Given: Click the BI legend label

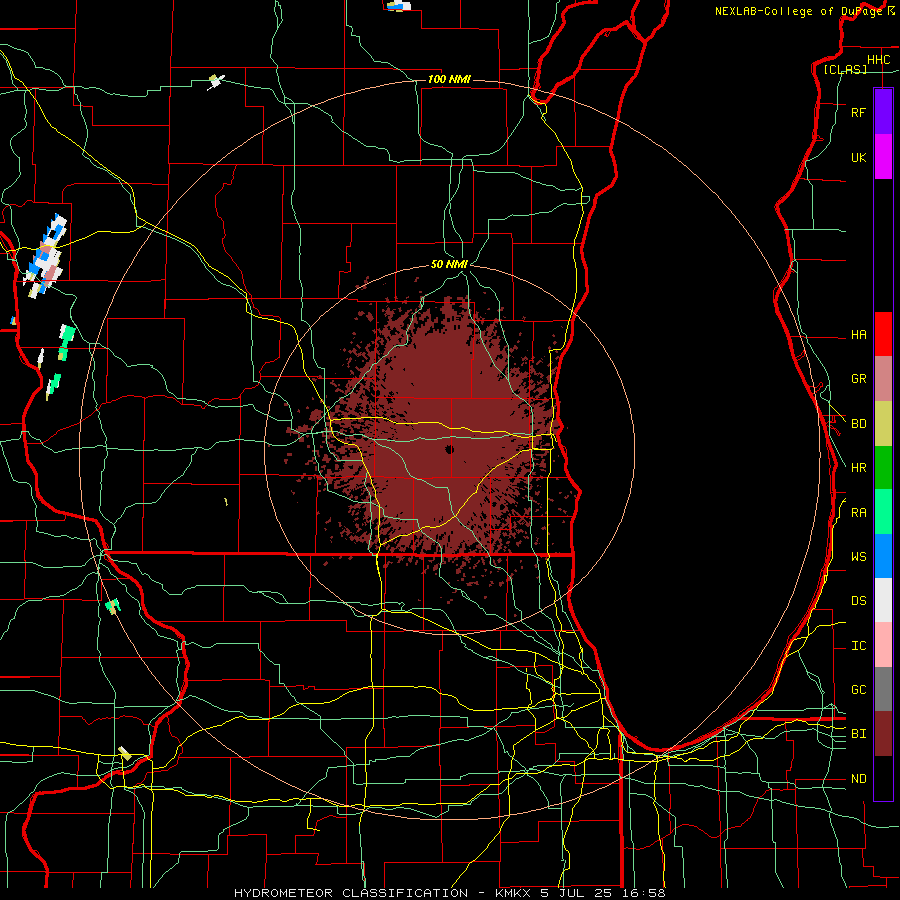Looking at the screenshot, I should point(858,734).
